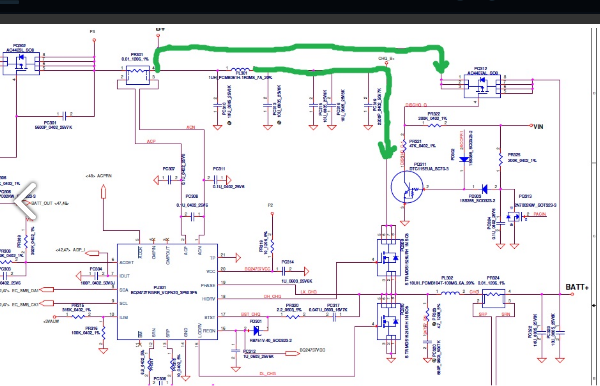Click the large charger IC block PU301
Viewport: 600px width, 386px height.
tap(167, 292)
